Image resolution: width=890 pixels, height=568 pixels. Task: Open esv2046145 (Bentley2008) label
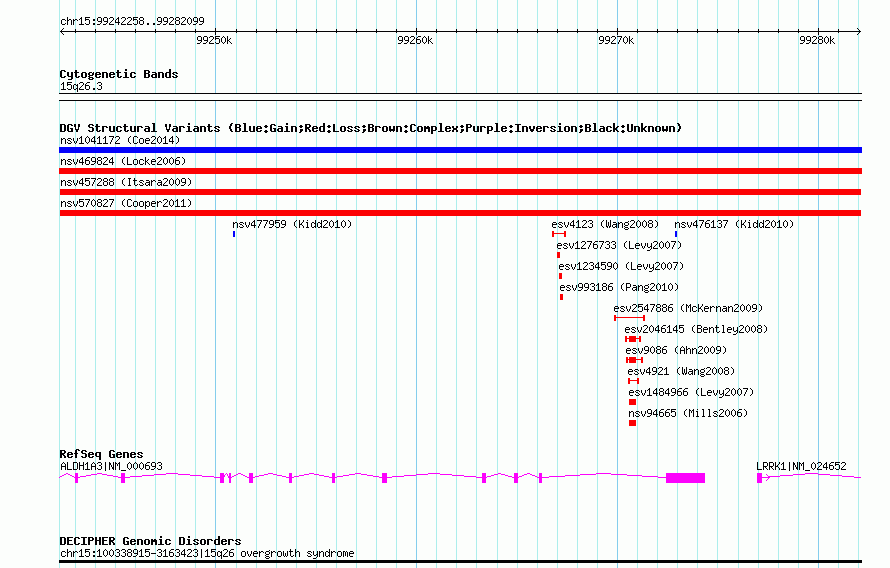696,329
